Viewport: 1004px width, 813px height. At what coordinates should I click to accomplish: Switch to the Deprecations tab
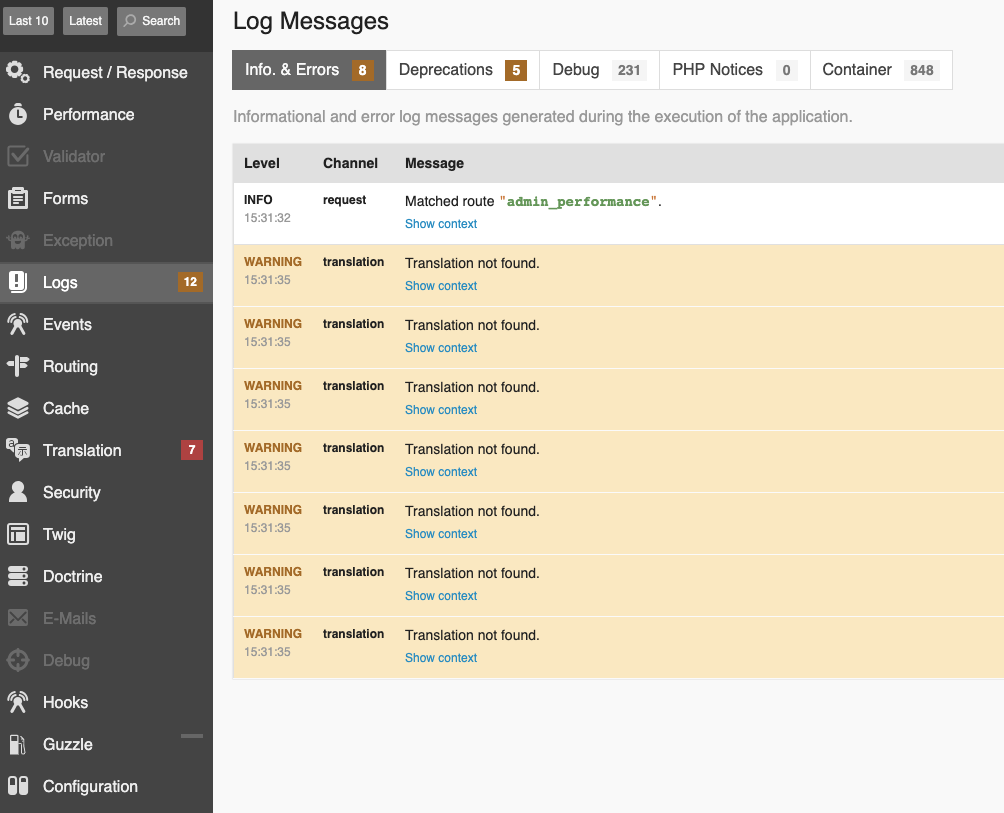coord(462,70)
